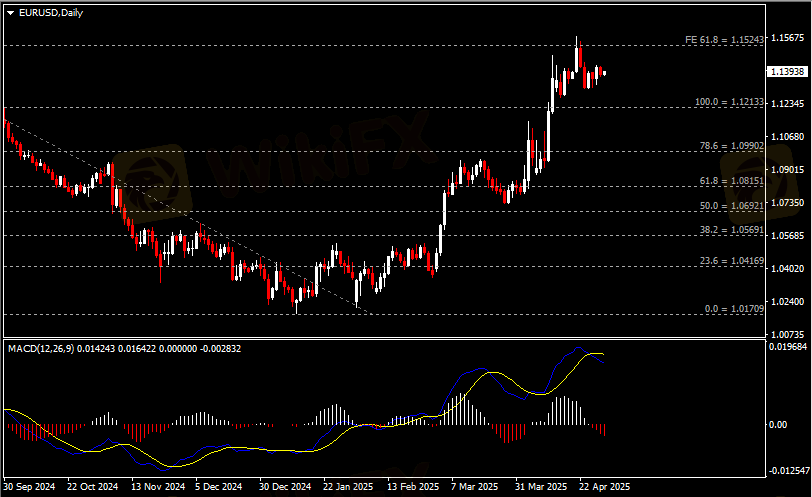The image size is (812, 497).
Task: Click the MACD scale value 0.019684
Action: [788, 346]
